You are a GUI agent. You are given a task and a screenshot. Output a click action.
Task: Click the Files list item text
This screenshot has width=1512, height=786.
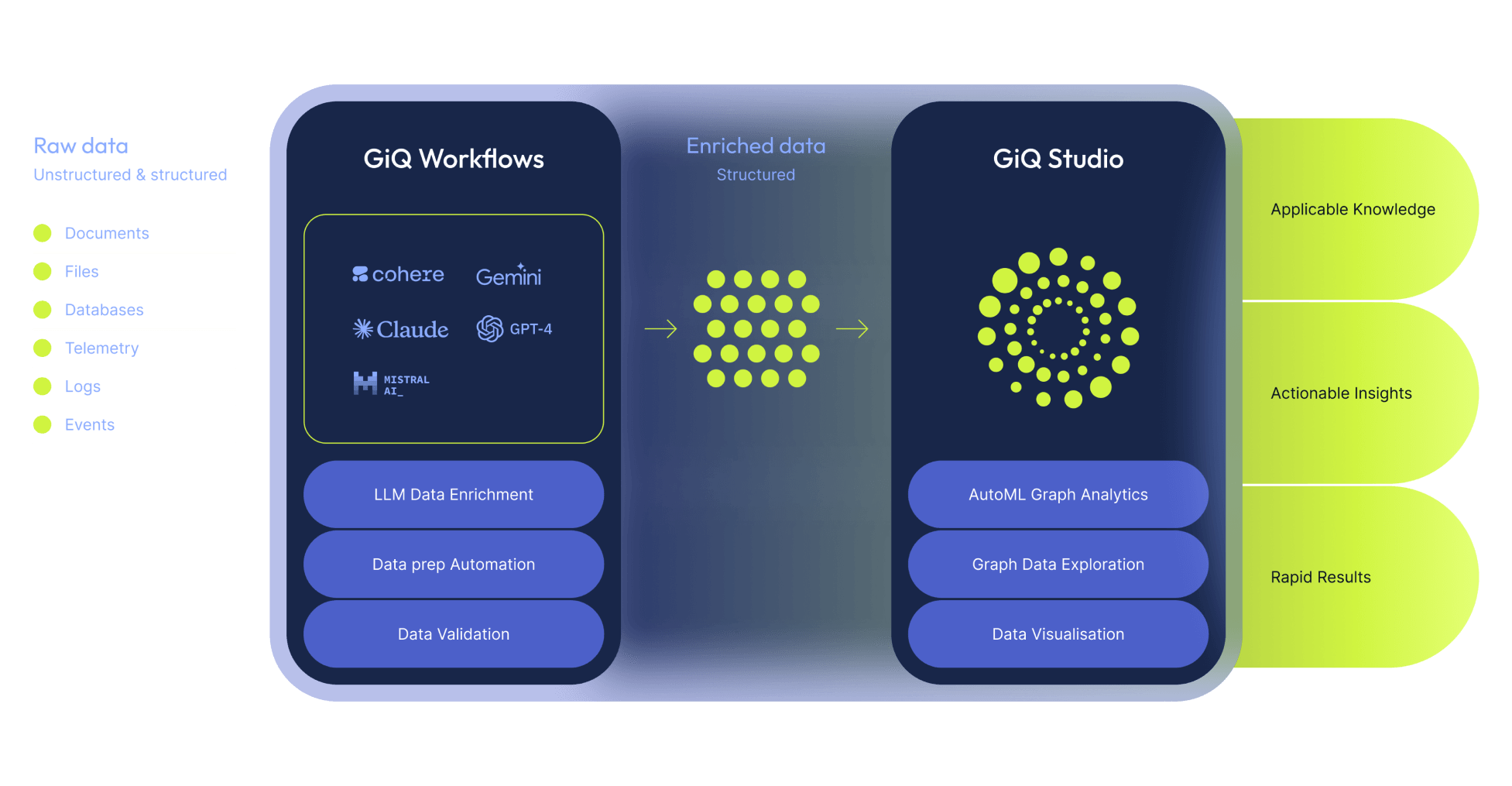(81, 272)
